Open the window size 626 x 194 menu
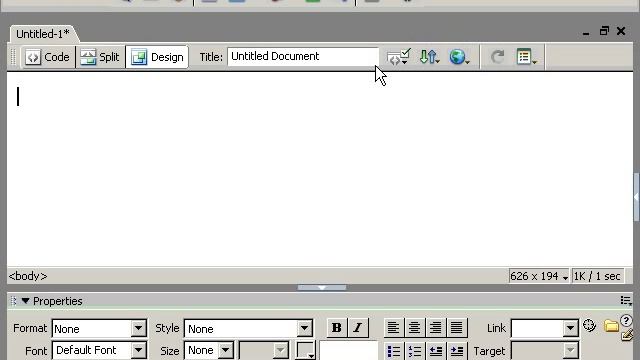The image size is (640, 360). (539, 276)
